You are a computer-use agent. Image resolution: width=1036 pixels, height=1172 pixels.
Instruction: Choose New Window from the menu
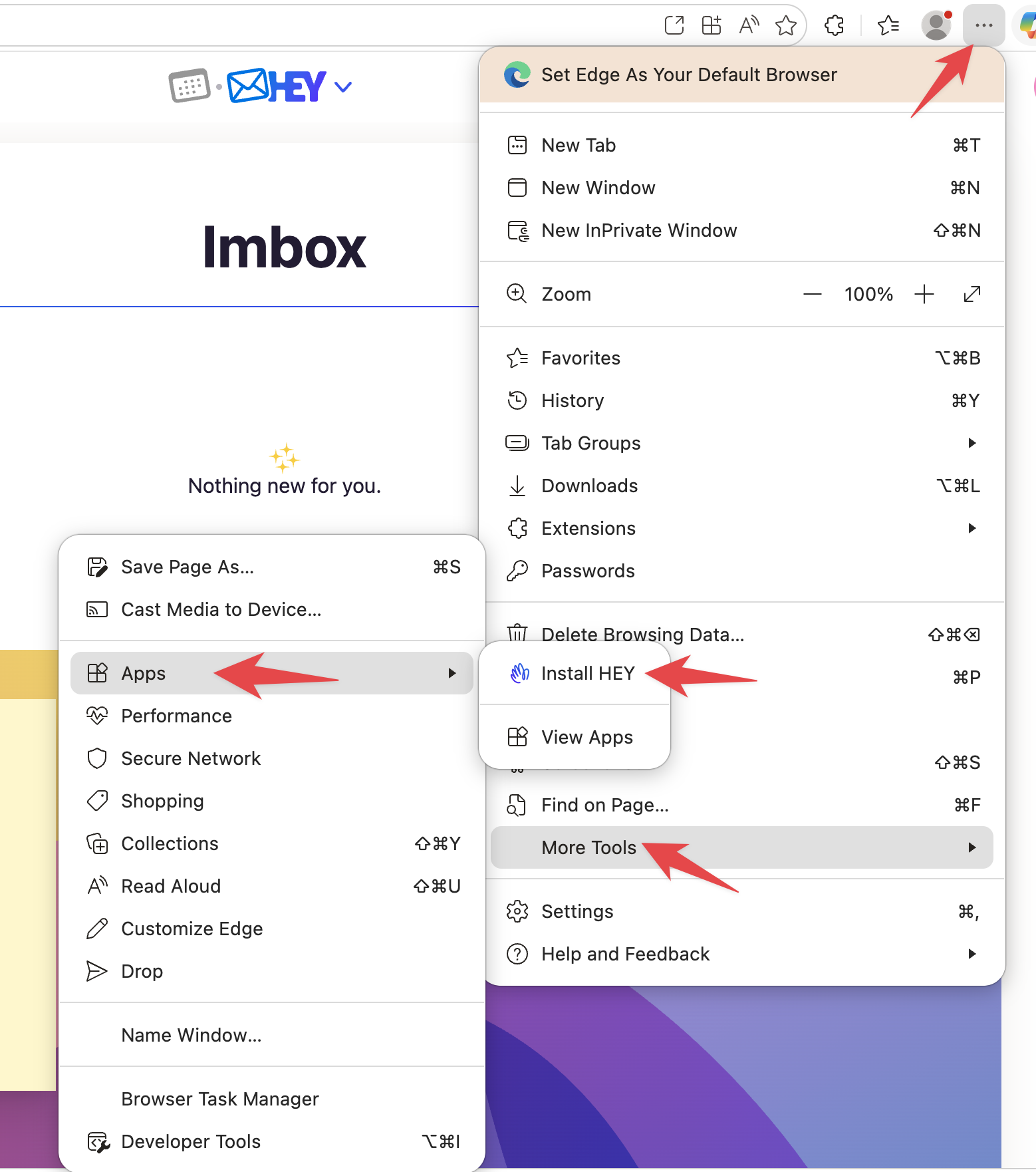click(742, 188)
